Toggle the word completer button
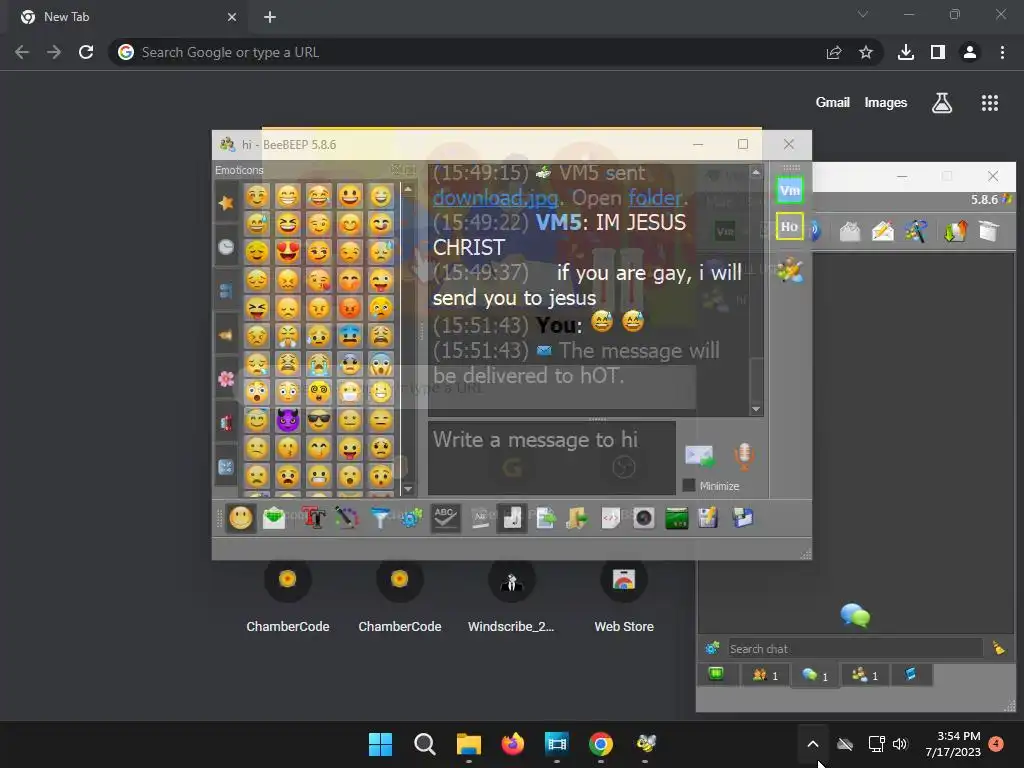 (x=480, y=519)
